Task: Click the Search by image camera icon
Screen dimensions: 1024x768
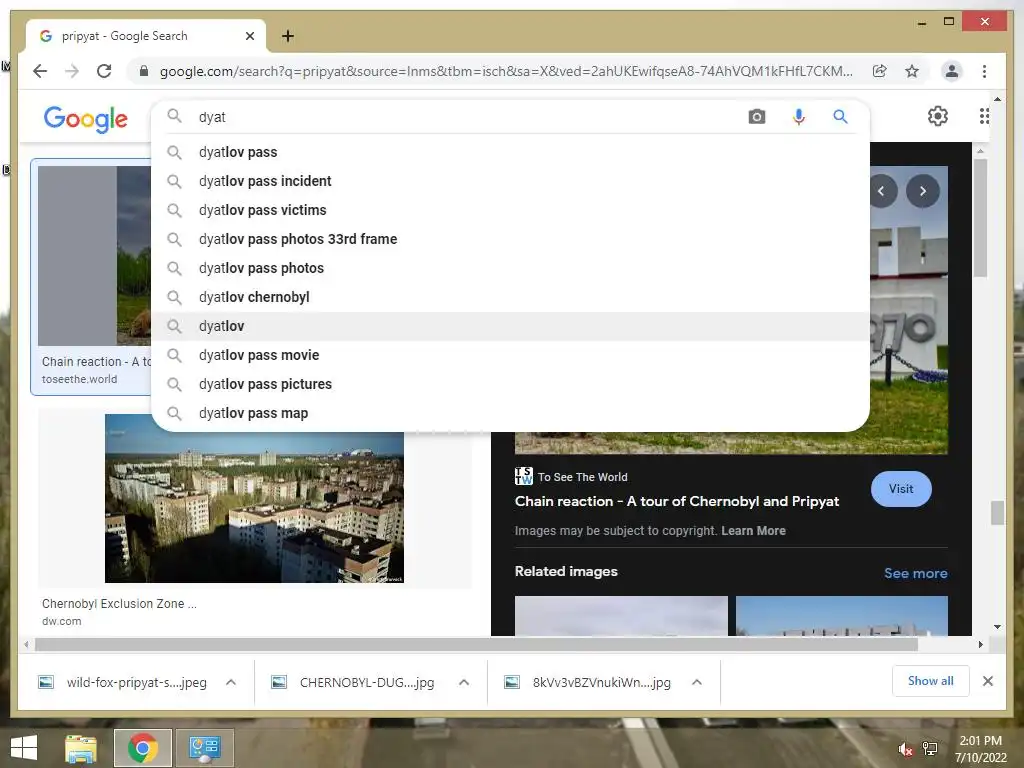Action: (757, 117)
